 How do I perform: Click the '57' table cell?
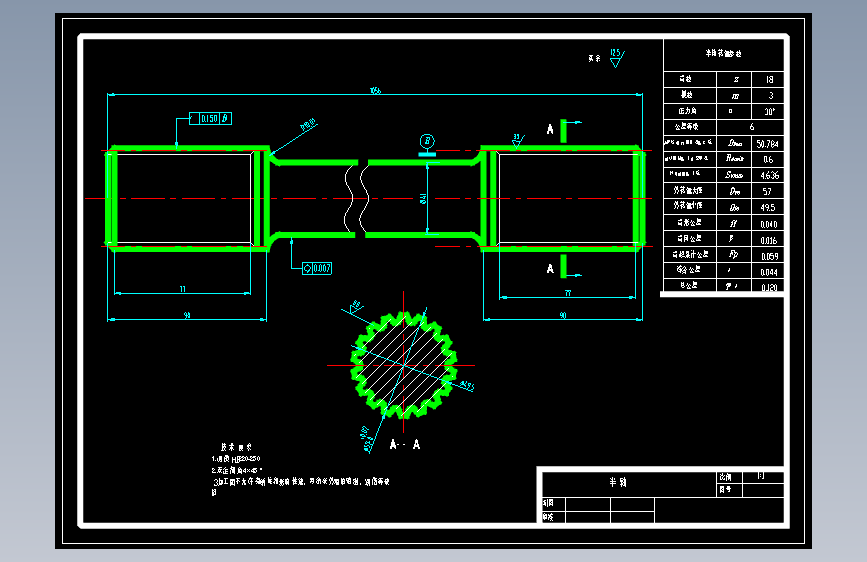tap(767, 191)
